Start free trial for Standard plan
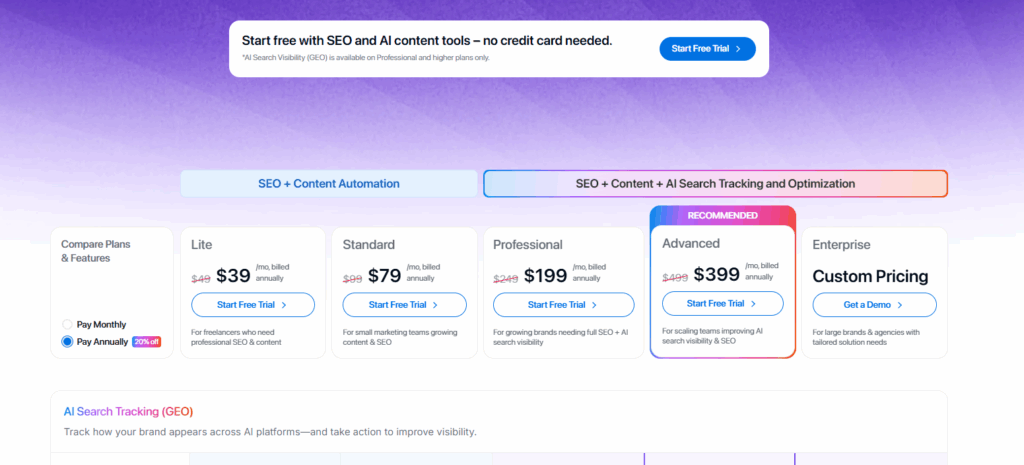Screen dimensions: 1024x465 404,305
